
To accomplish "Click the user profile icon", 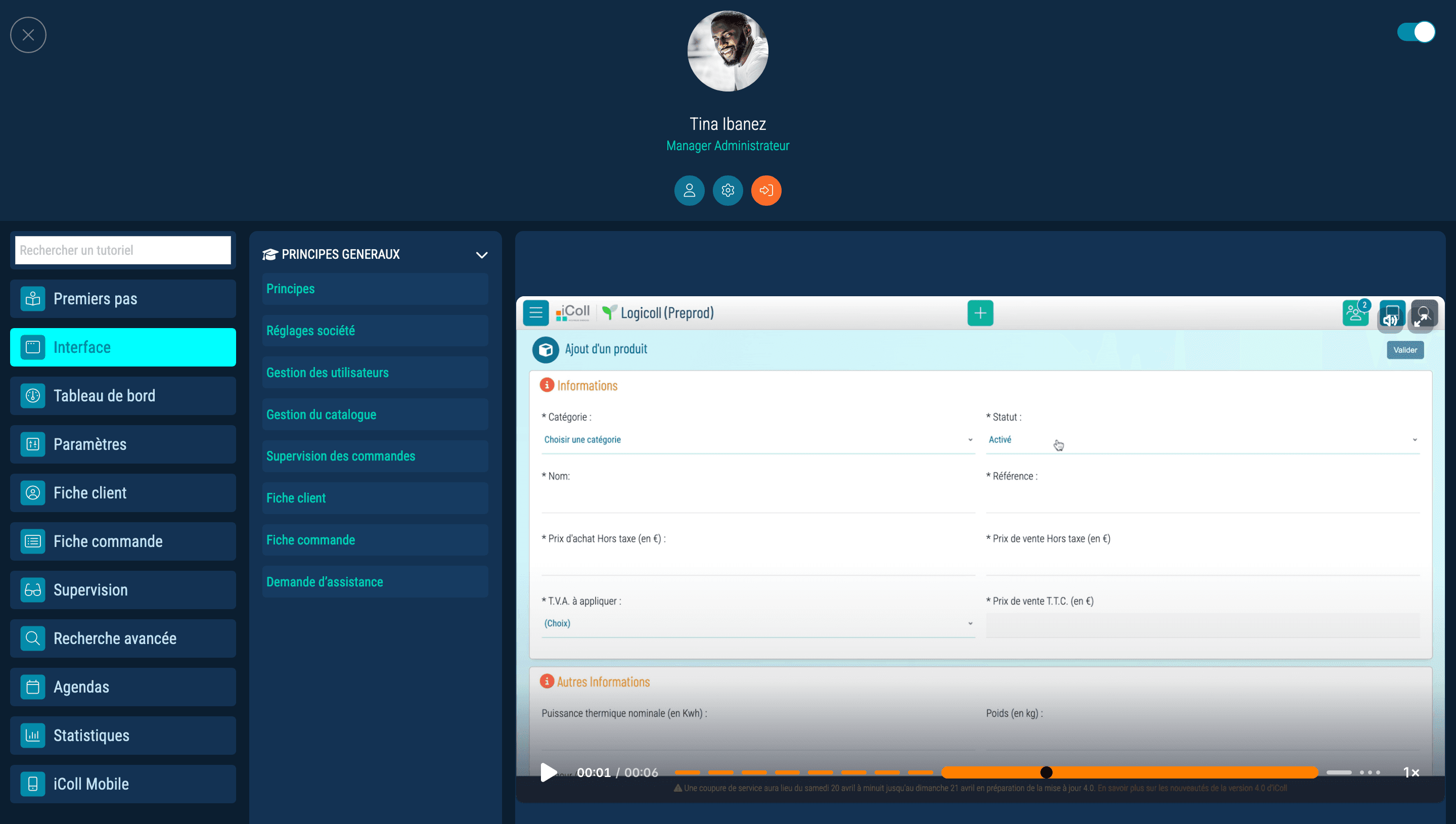I will 689,190.
